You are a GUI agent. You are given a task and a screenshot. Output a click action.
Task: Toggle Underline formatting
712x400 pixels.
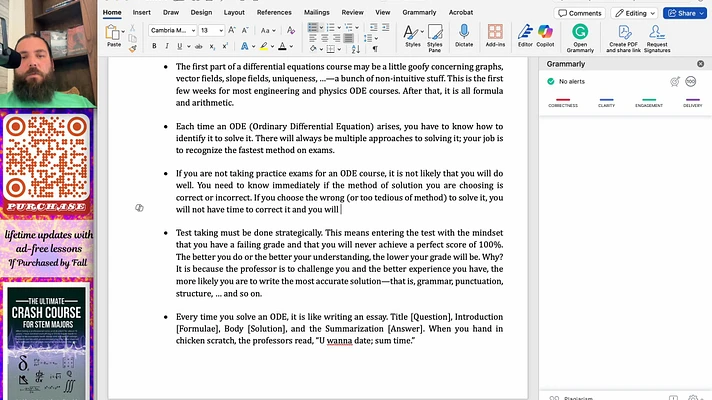point(179,46)
